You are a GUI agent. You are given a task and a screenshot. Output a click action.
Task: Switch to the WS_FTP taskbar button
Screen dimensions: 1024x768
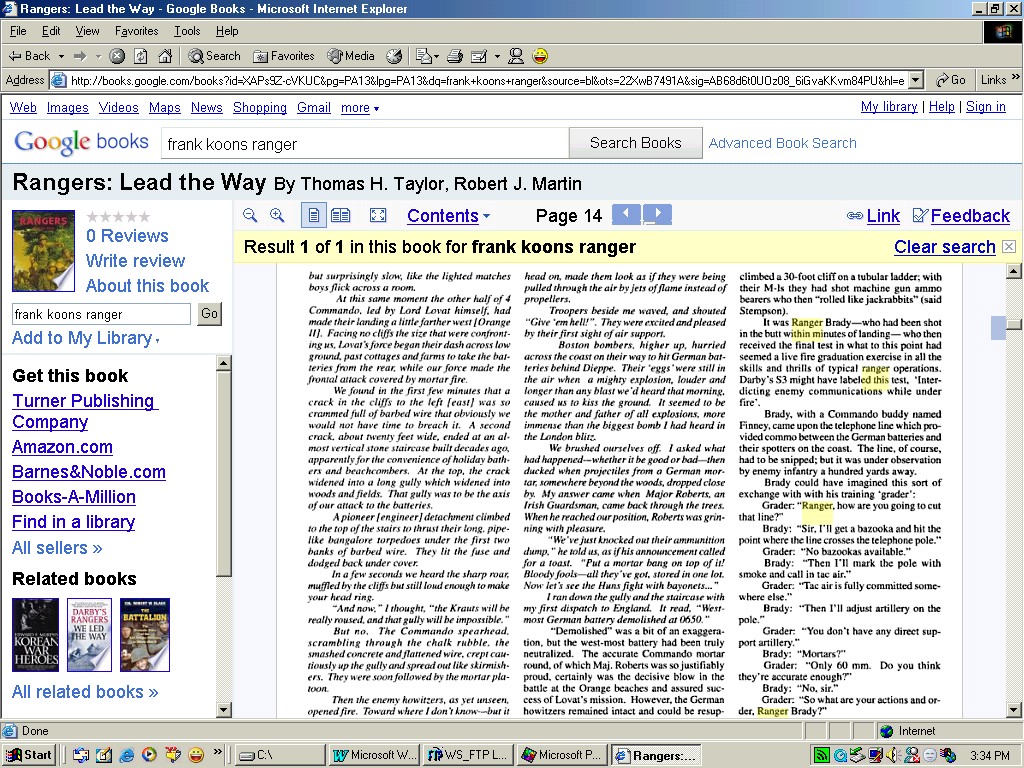point(468,755)
